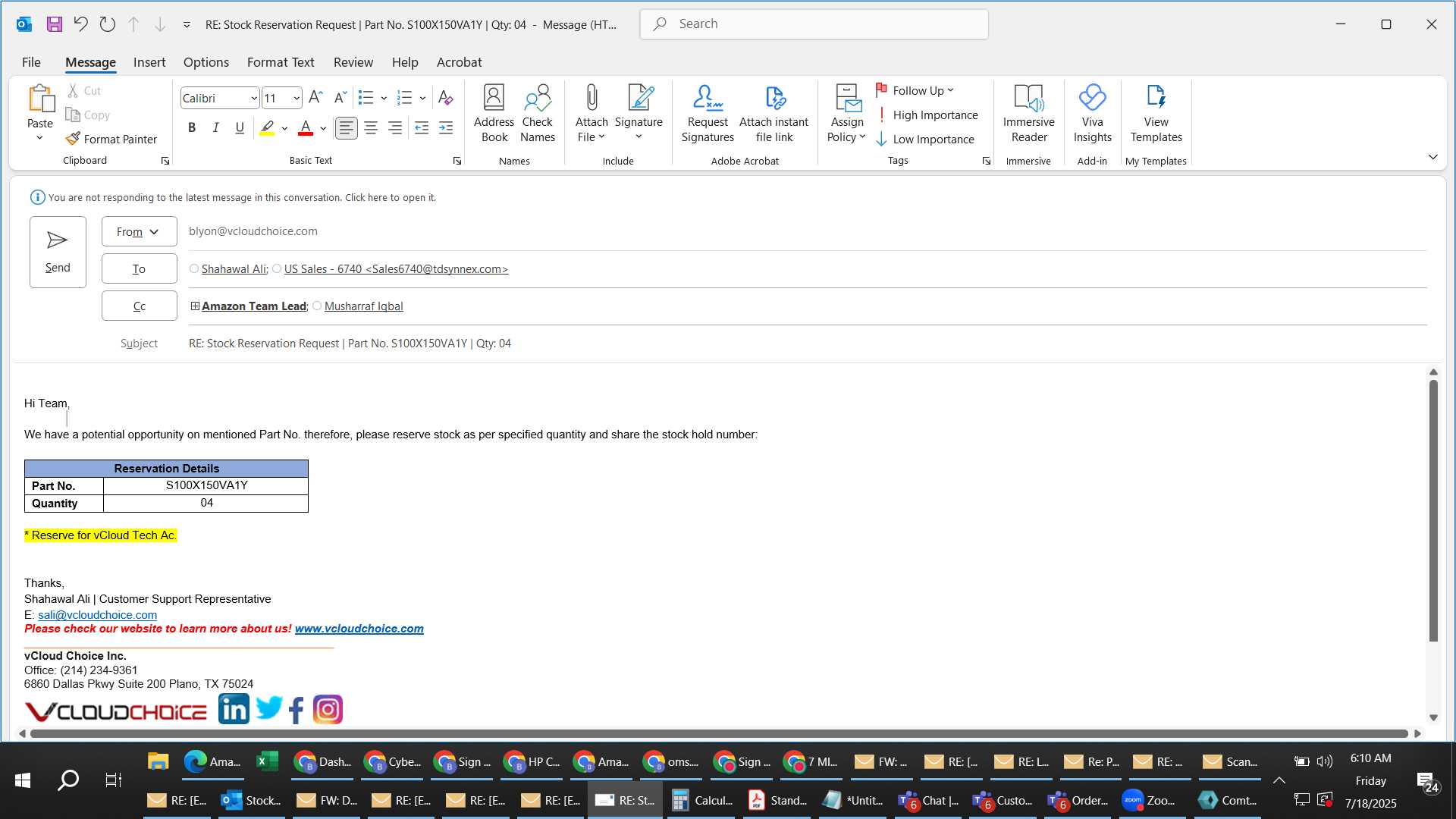Image resolution: width=1456 pixels, height=819 pixels.
Task: Redo the last action
Action: click(107, 24)
